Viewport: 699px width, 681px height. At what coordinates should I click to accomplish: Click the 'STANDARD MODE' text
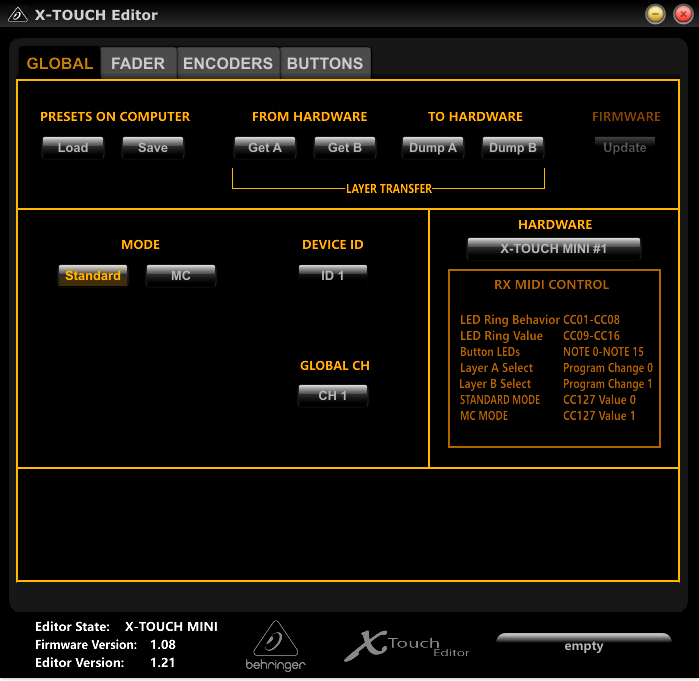[x=500, y=400]
